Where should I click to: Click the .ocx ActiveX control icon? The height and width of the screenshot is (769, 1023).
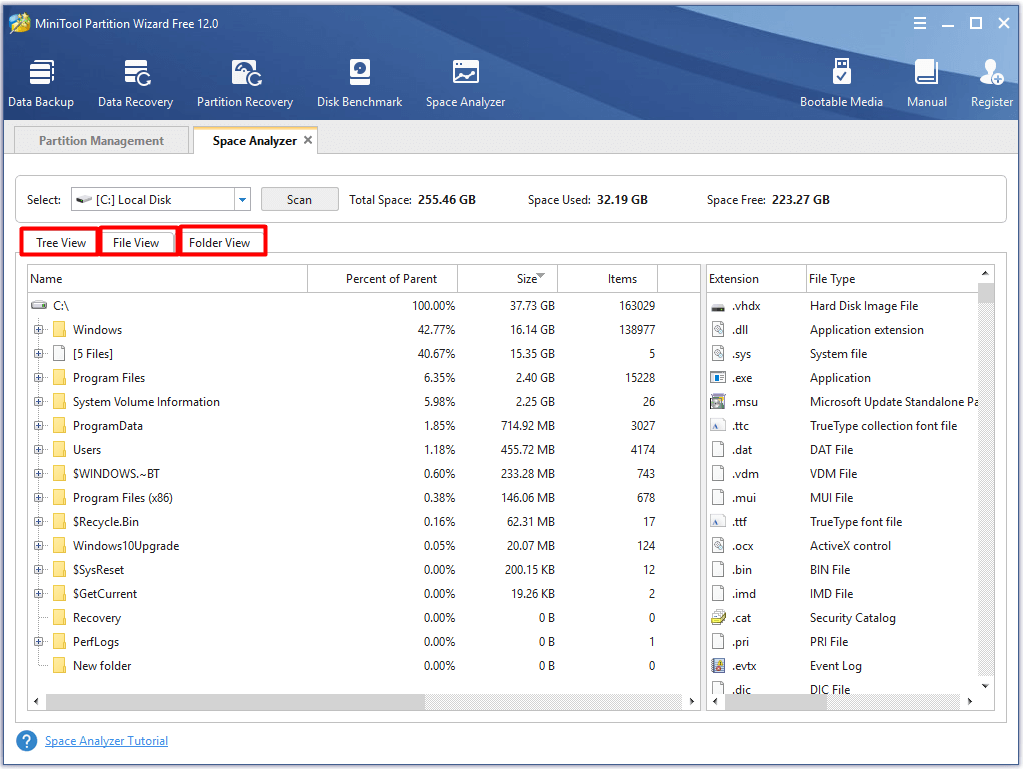point(718,545)
